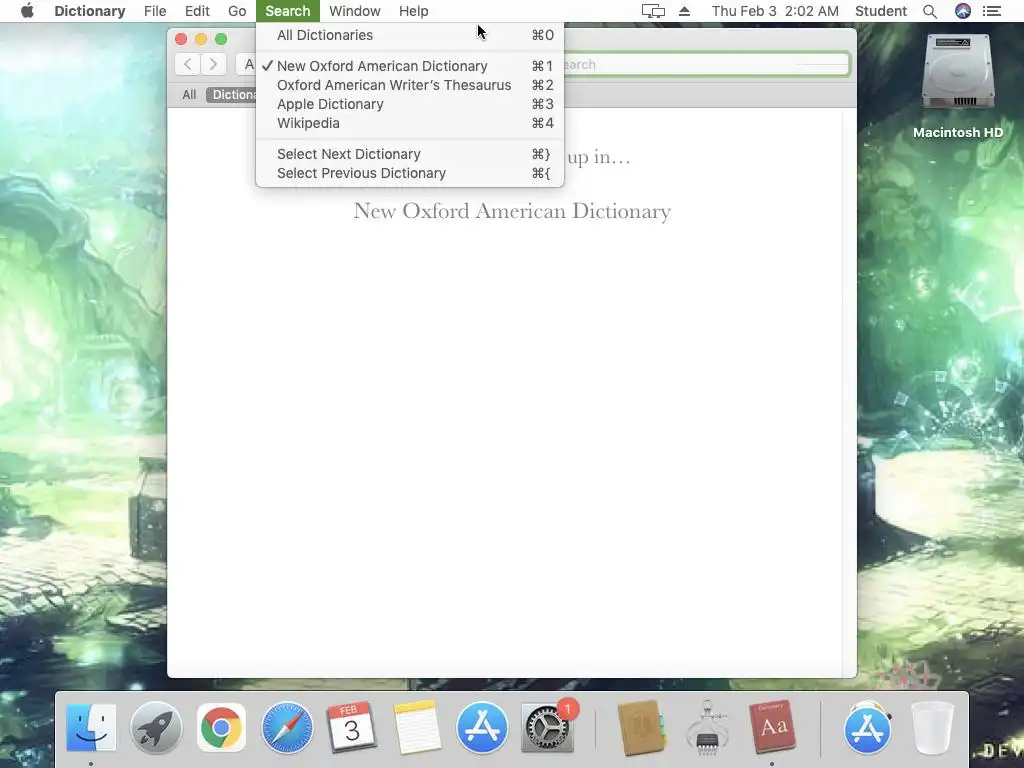Open the File menu
Viewport: 1024px width, 768px height.
coord(155,11)
